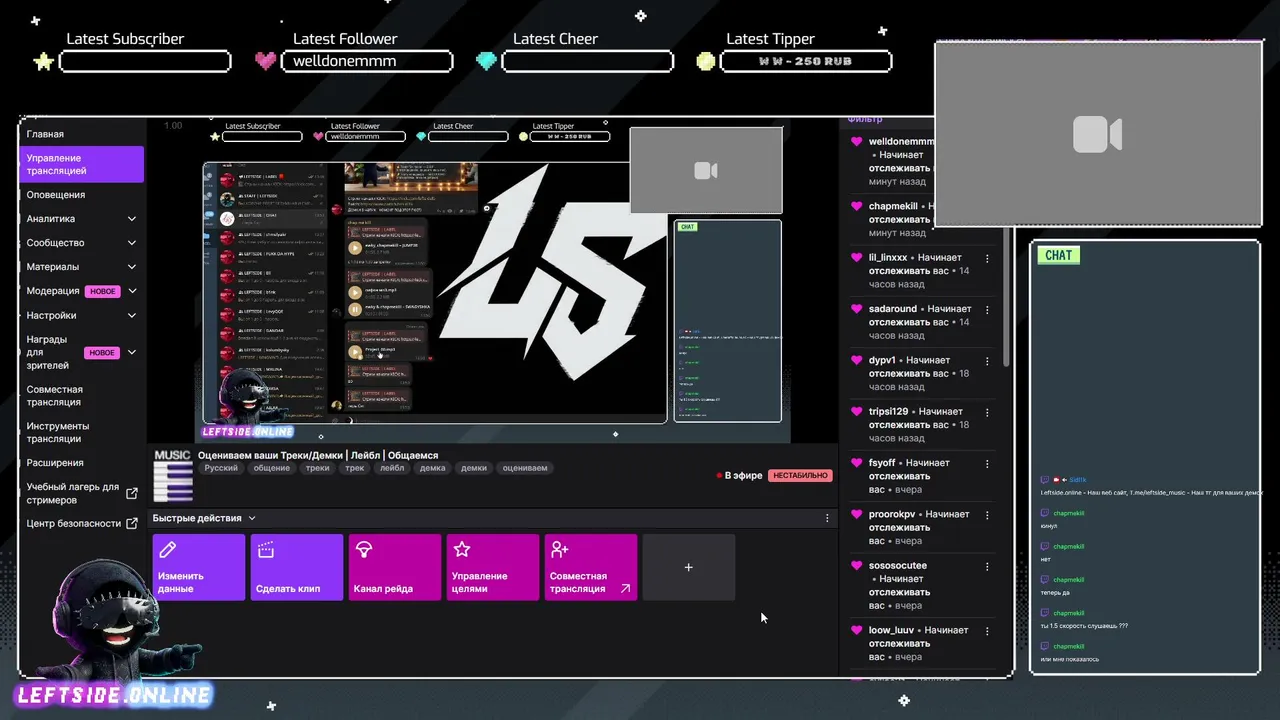
Task: Open three-dot menu for lil_linxxx follow event
Action: click(x=987, y=258)
